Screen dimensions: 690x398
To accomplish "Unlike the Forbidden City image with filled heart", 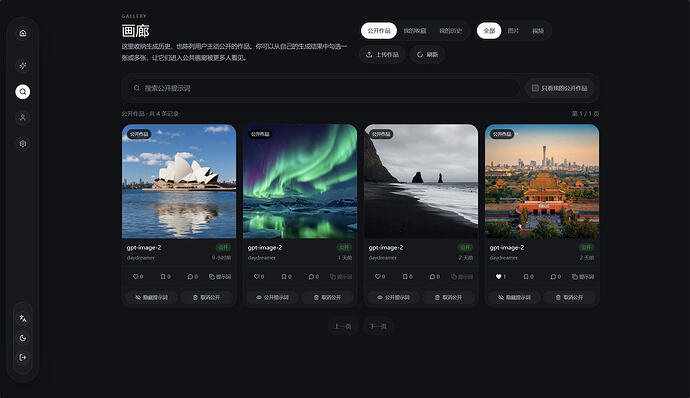I will pos(501,276).
